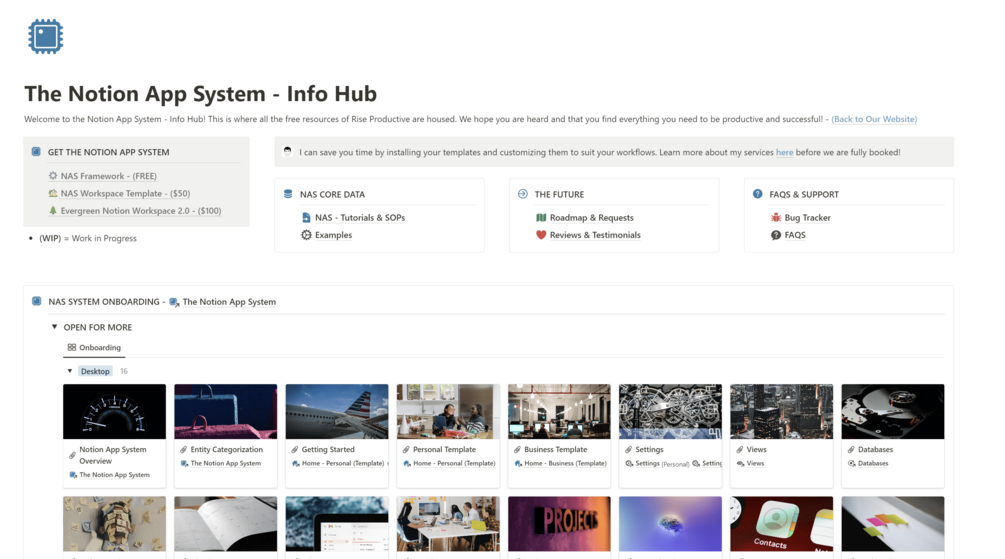The width and height of the screenshot is (1005, 559).
Task: Open the NAS Framework - (FREE) link
Action: [108, 176]
